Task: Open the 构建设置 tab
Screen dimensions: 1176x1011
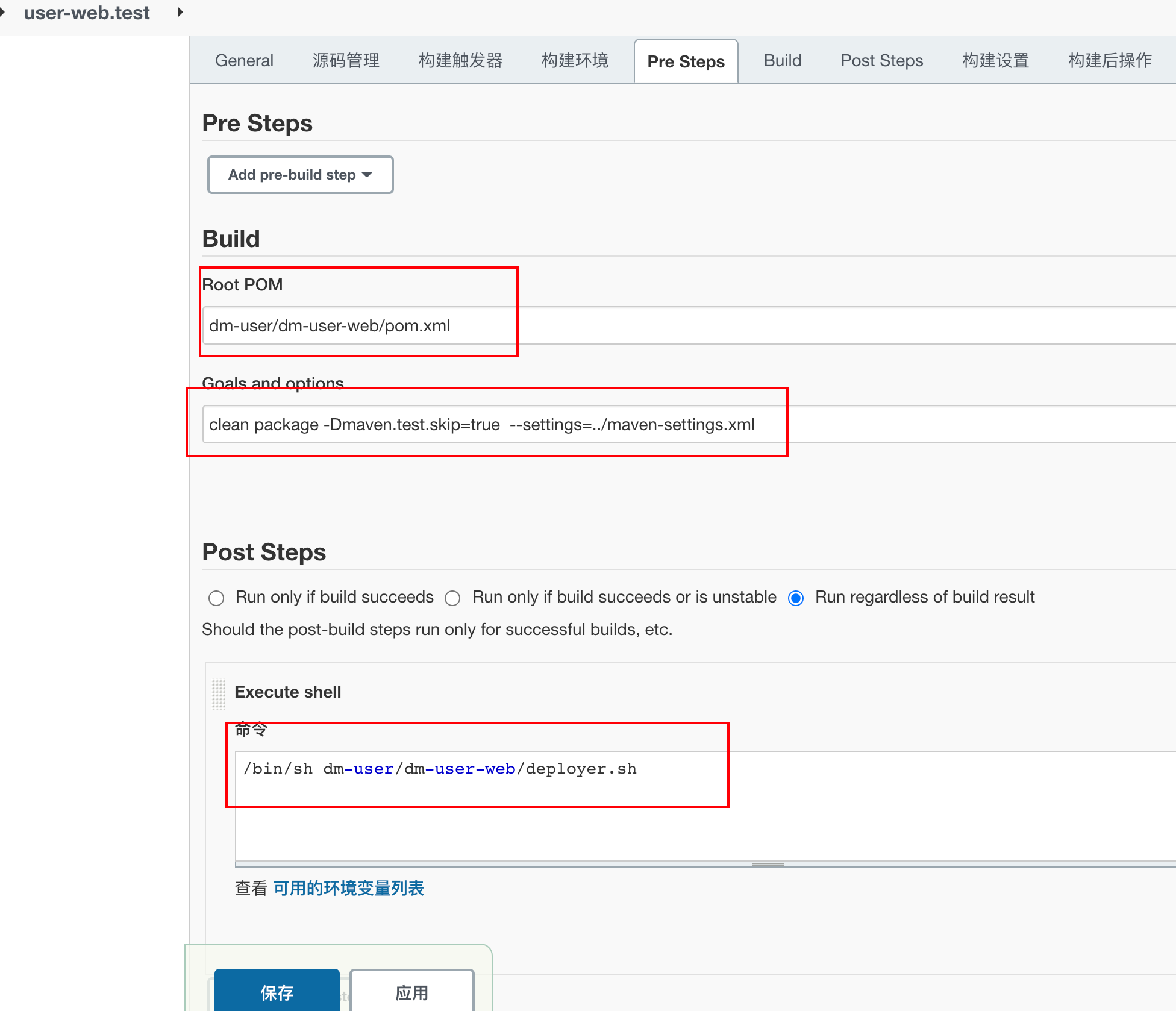Action: 995,61
